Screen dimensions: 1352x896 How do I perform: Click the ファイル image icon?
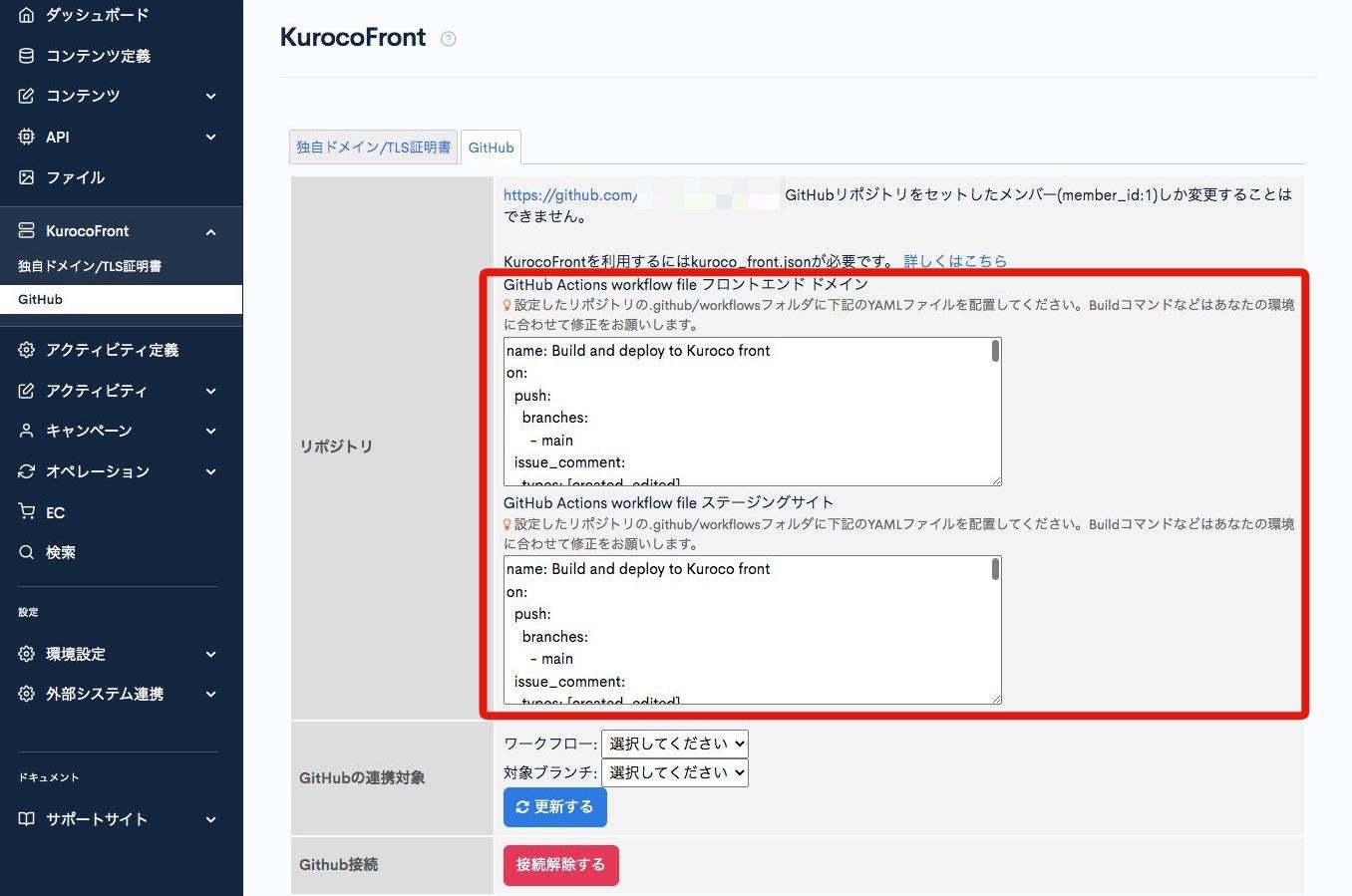[x=27, y=177]
